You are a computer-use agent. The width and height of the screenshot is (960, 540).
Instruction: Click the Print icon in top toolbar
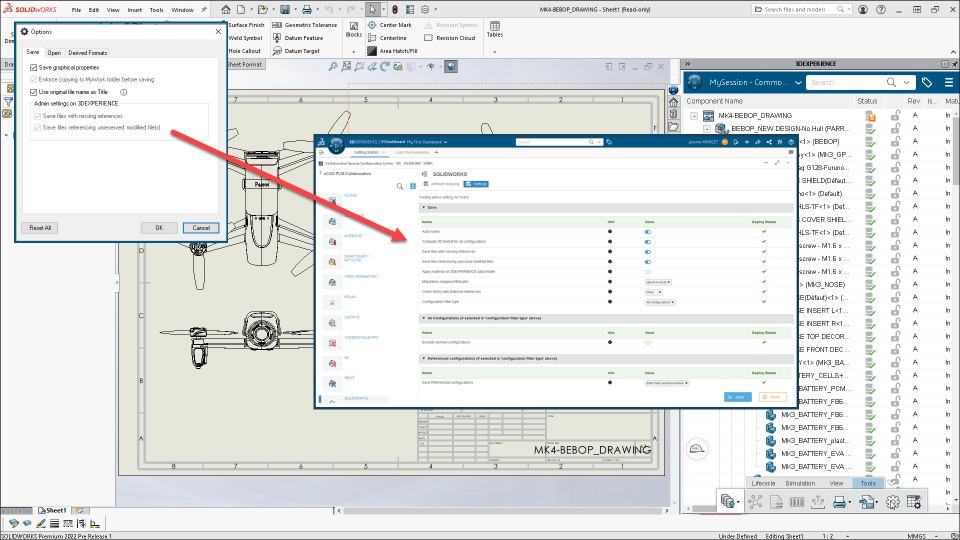click(x=307, y=9)
